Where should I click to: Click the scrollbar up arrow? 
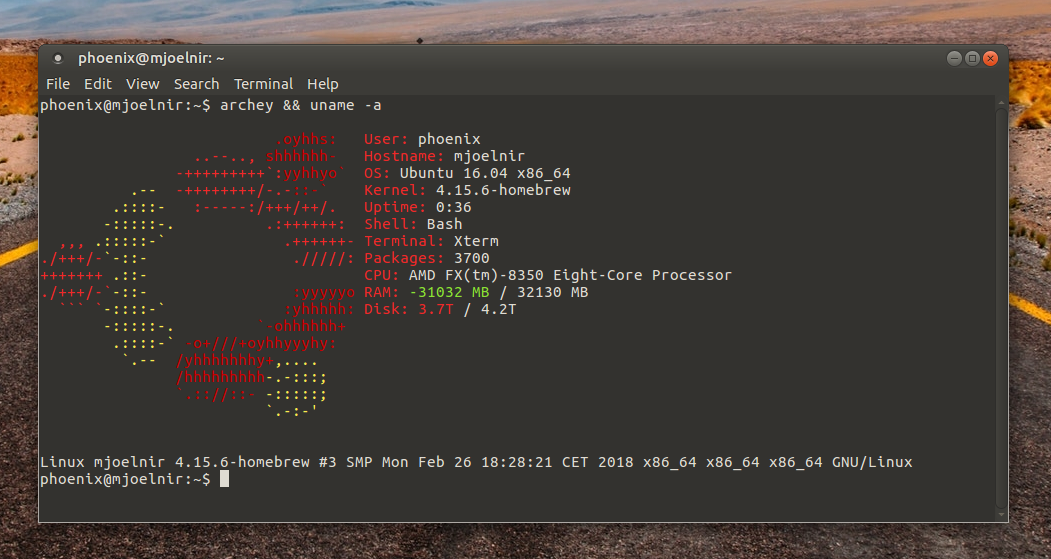coord(1001,103)
